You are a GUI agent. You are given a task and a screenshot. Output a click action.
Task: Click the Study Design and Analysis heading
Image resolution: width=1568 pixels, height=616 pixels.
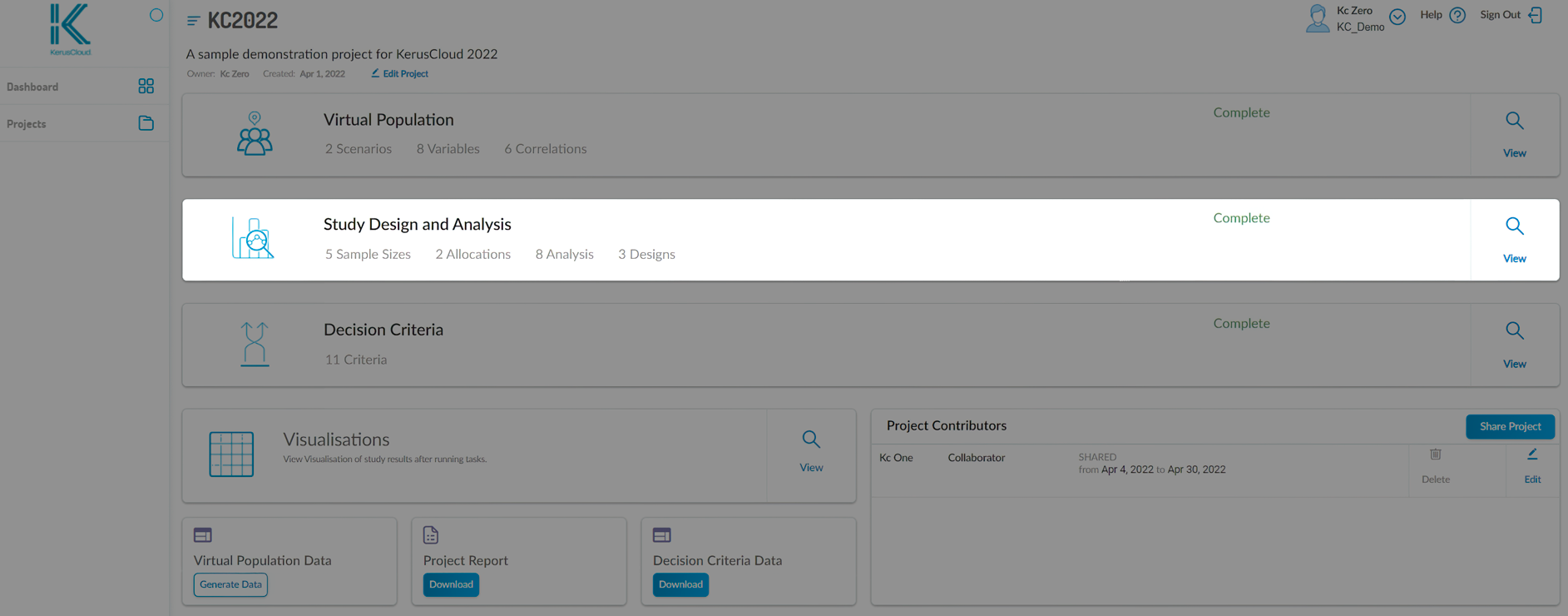[x=418, y=225]
